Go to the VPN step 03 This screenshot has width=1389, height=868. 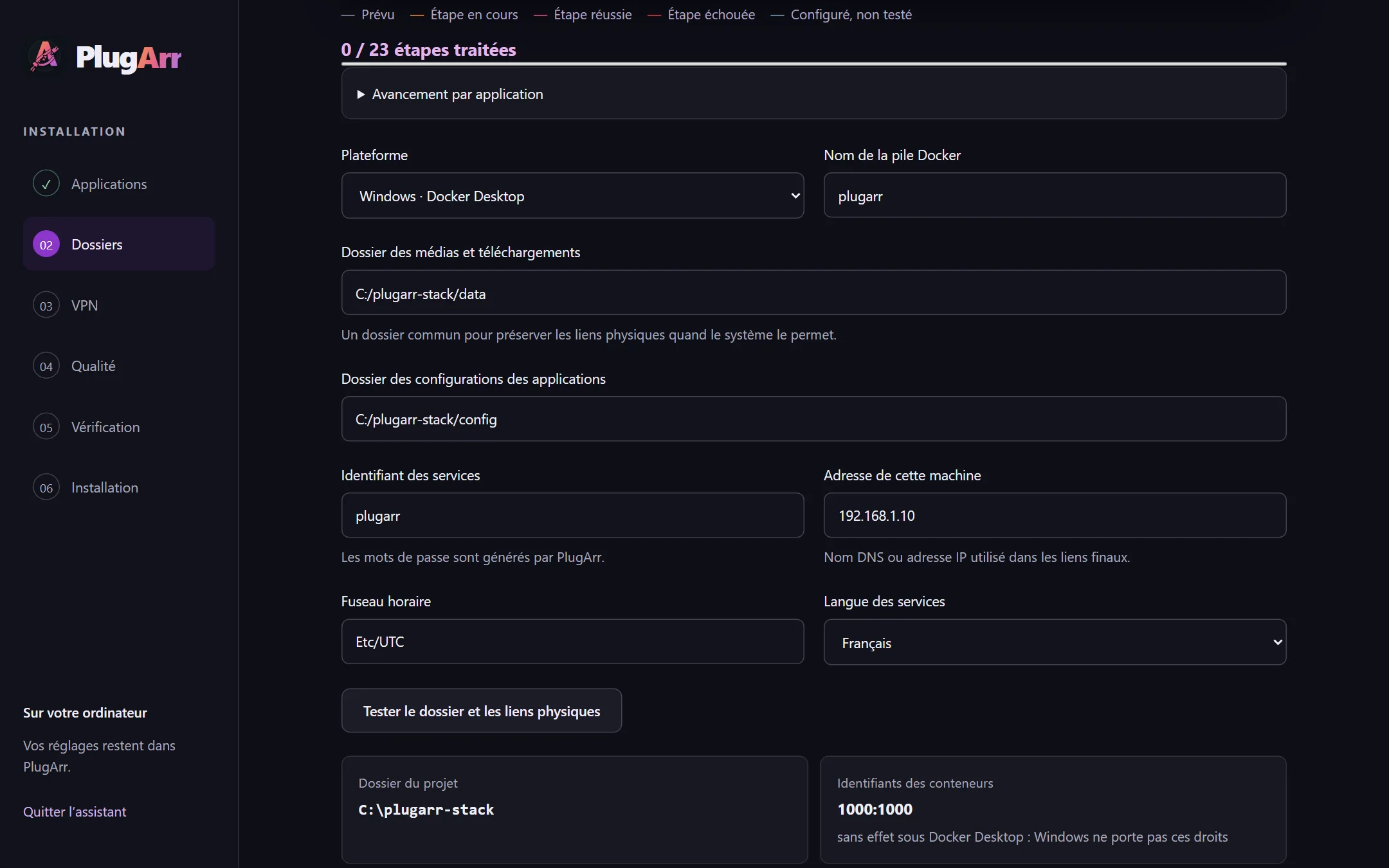[x=119, y=305]
